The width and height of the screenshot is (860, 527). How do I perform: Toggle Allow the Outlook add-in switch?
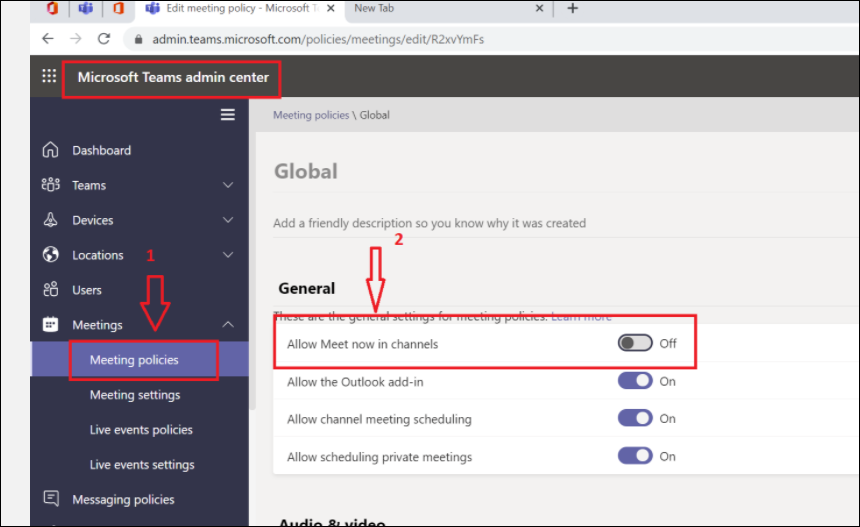tap(635, 381)
